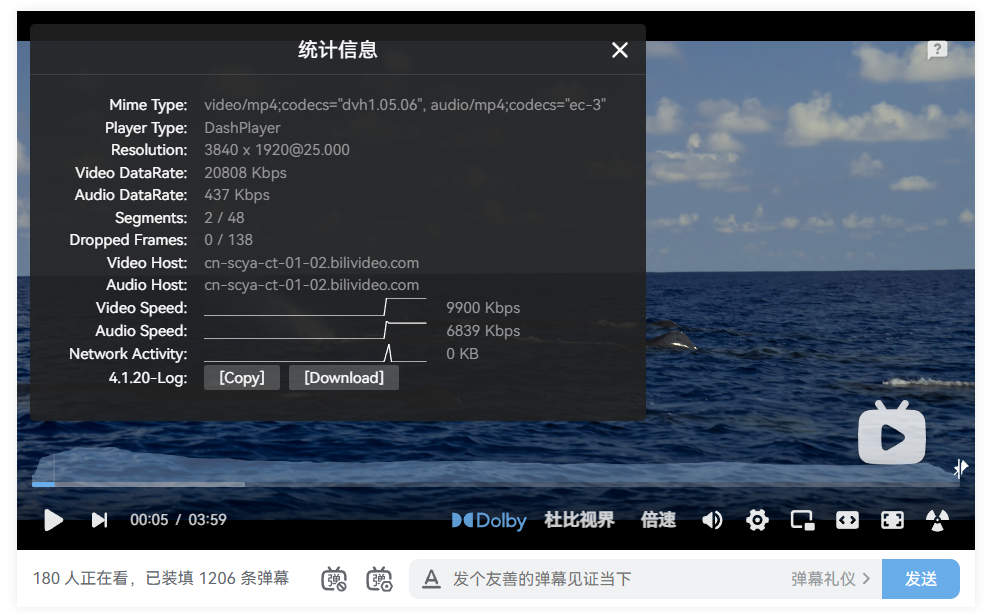Viewport: 992px width, 613px height.
Task: Toggle the radiation-style effects icon
Action: click(937, 520)
